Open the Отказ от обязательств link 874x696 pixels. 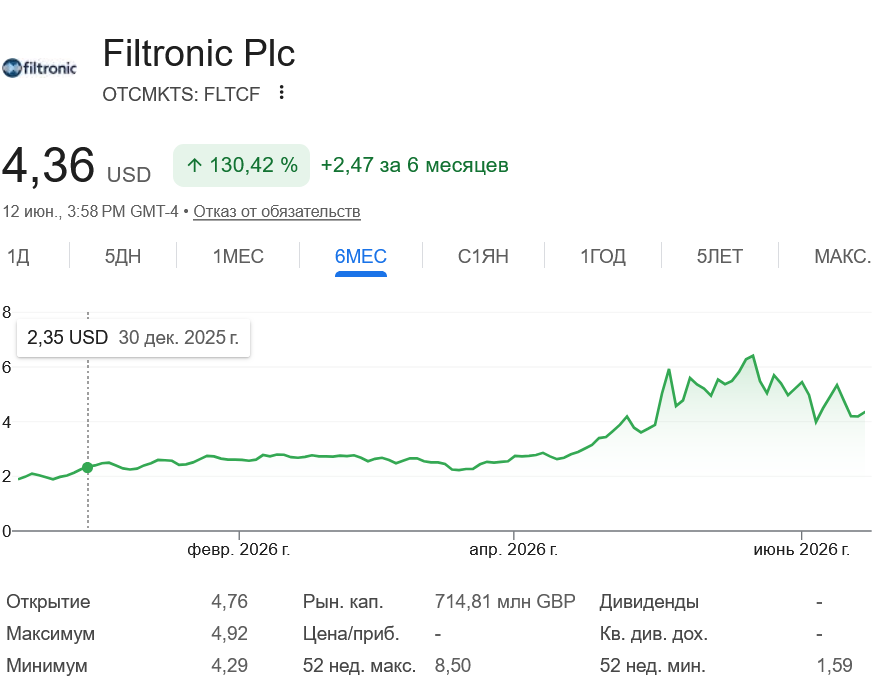[277, 212]
